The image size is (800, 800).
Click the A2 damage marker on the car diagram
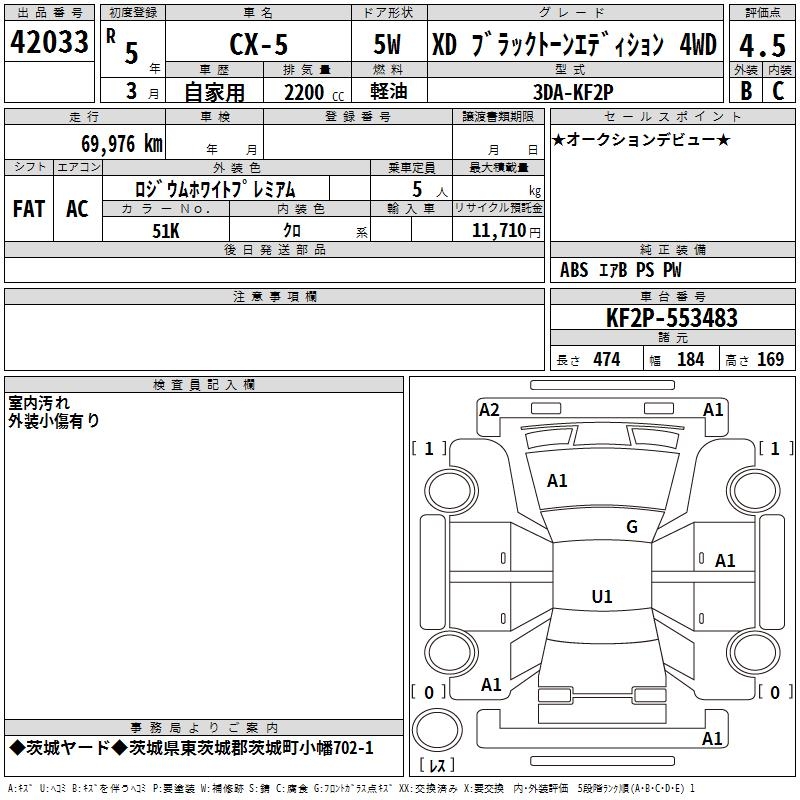pyautogui.click(x=489, y=409)
